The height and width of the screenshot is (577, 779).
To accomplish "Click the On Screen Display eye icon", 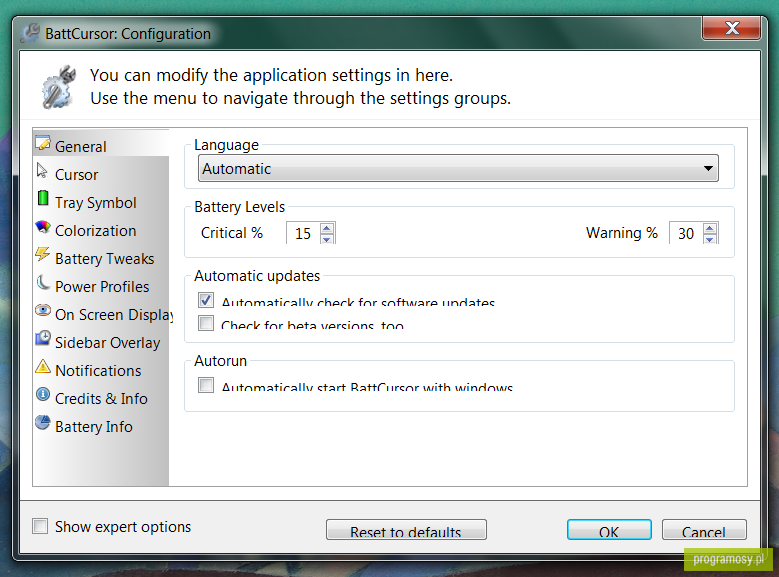I will 43,311.
